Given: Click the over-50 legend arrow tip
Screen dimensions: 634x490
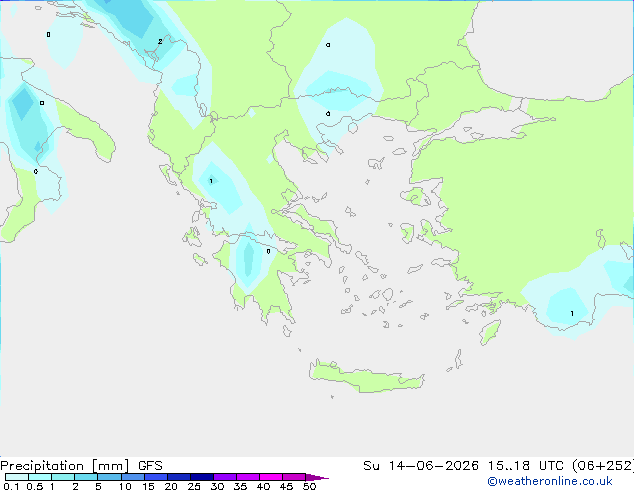Looking at the screenshot, I should (x=317, y=477).
